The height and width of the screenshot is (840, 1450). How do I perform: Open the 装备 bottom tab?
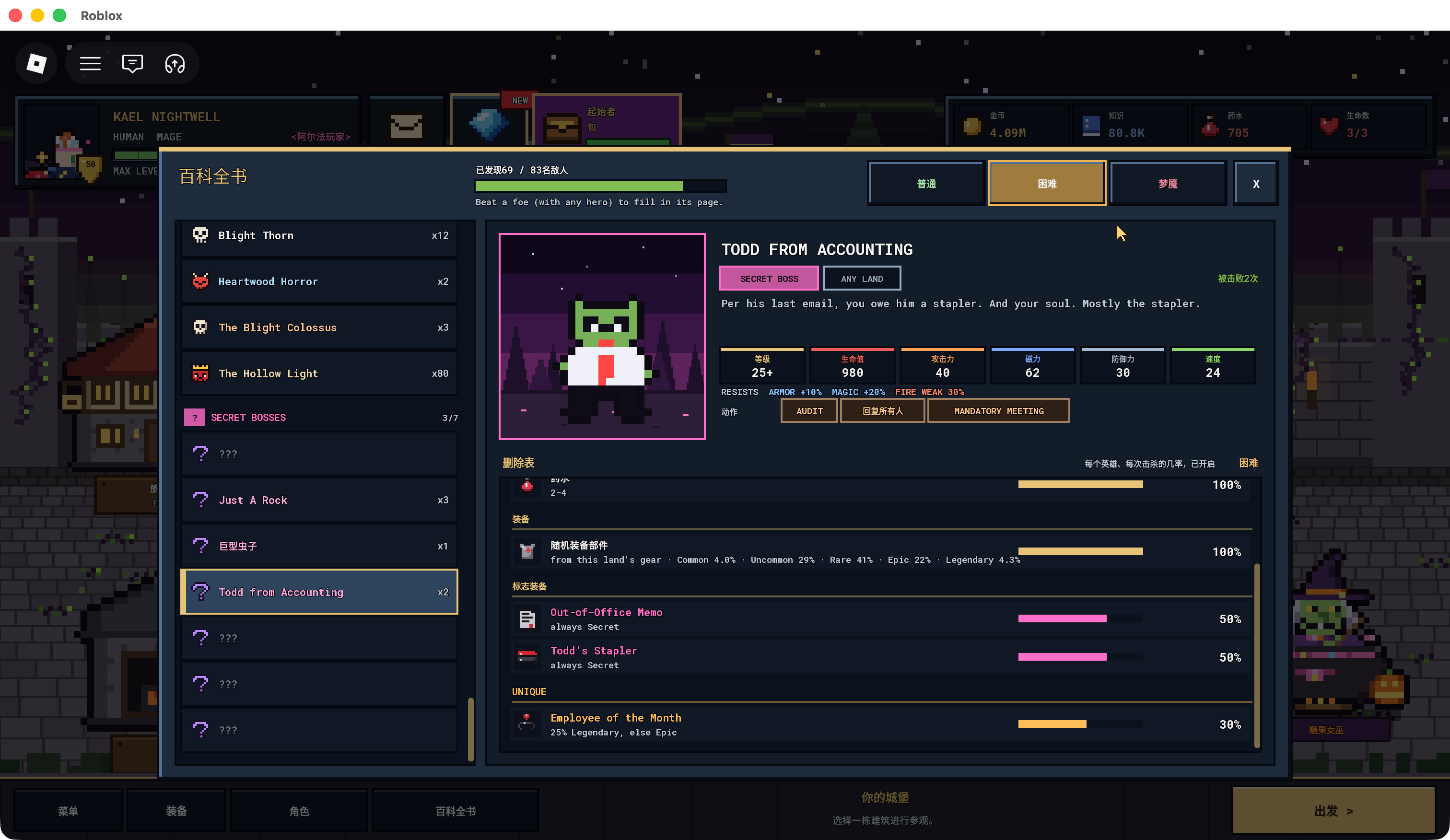tap(176, 811)
